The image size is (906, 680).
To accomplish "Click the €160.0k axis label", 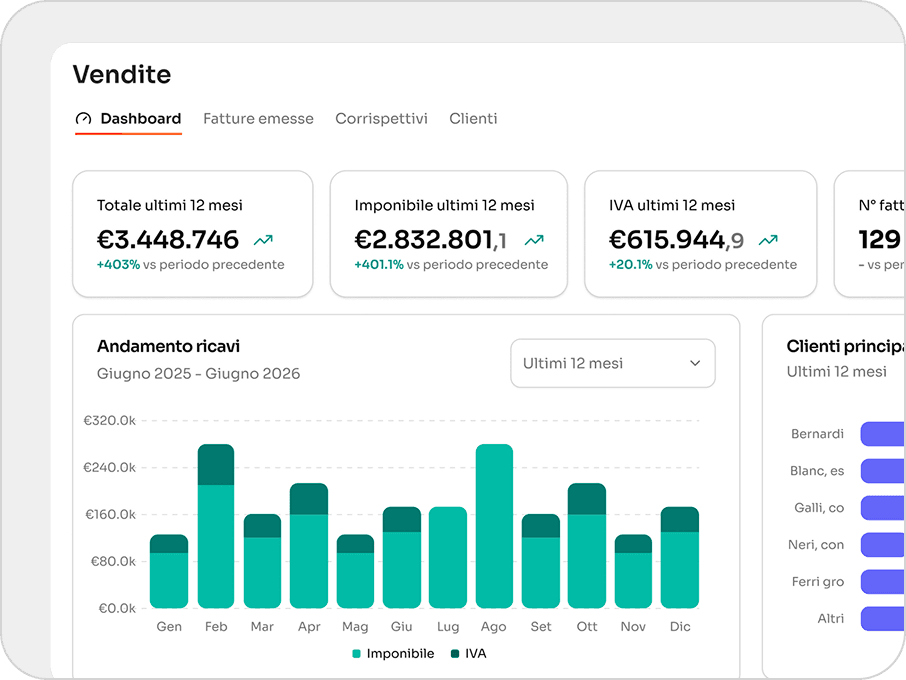I will click(x=111, y=514).
